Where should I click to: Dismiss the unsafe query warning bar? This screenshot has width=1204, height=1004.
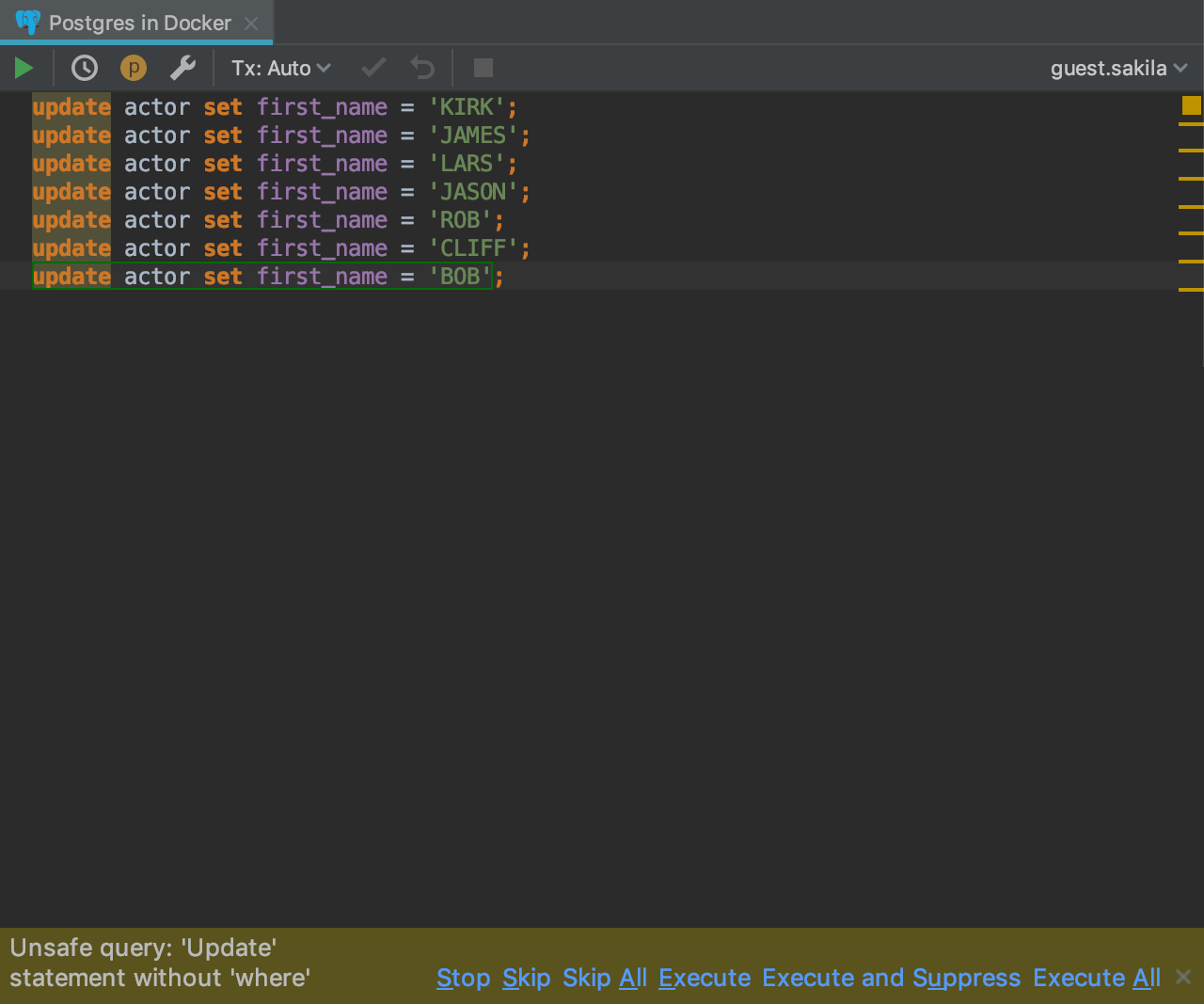[x=1183, y=977]
